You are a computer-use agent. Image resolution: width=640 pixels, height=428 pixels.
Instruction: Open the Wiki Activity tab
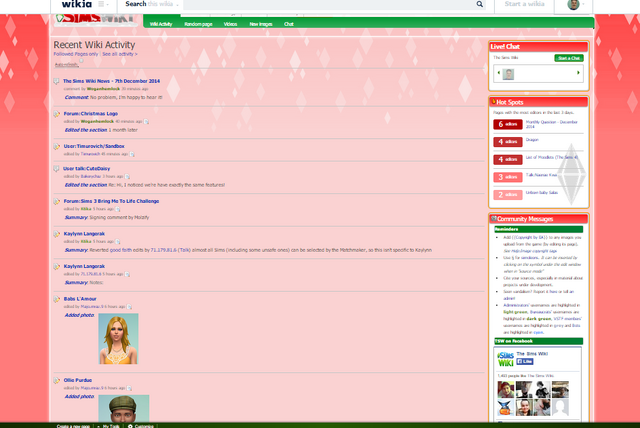[x=161, y=24]
